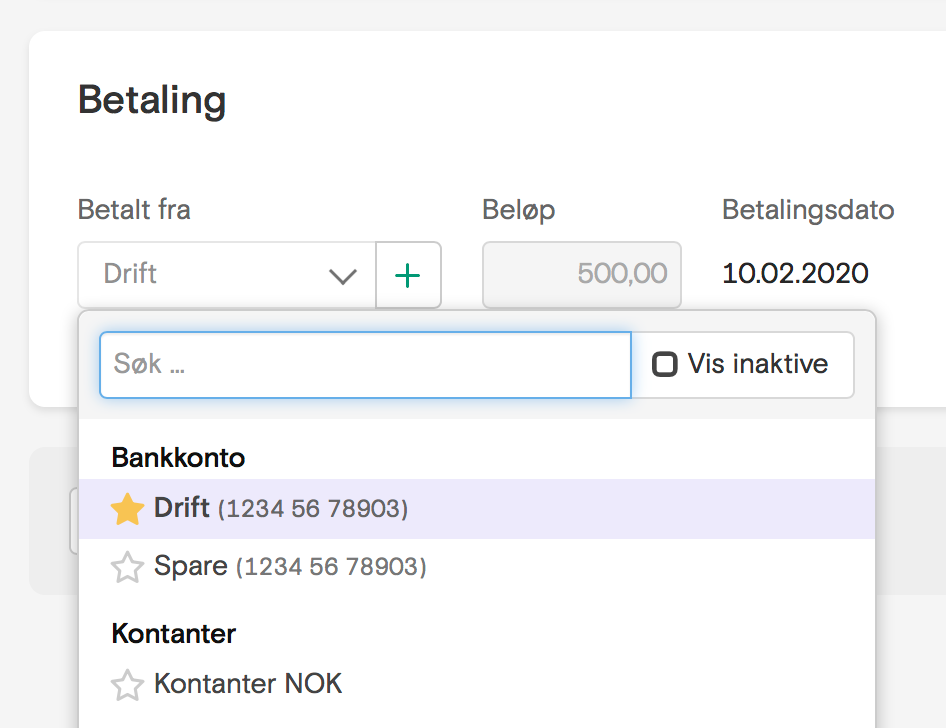This screenshot has width=946, height=728.
Task: Click the Drift selected value box
Action: [x=227, y=275]
